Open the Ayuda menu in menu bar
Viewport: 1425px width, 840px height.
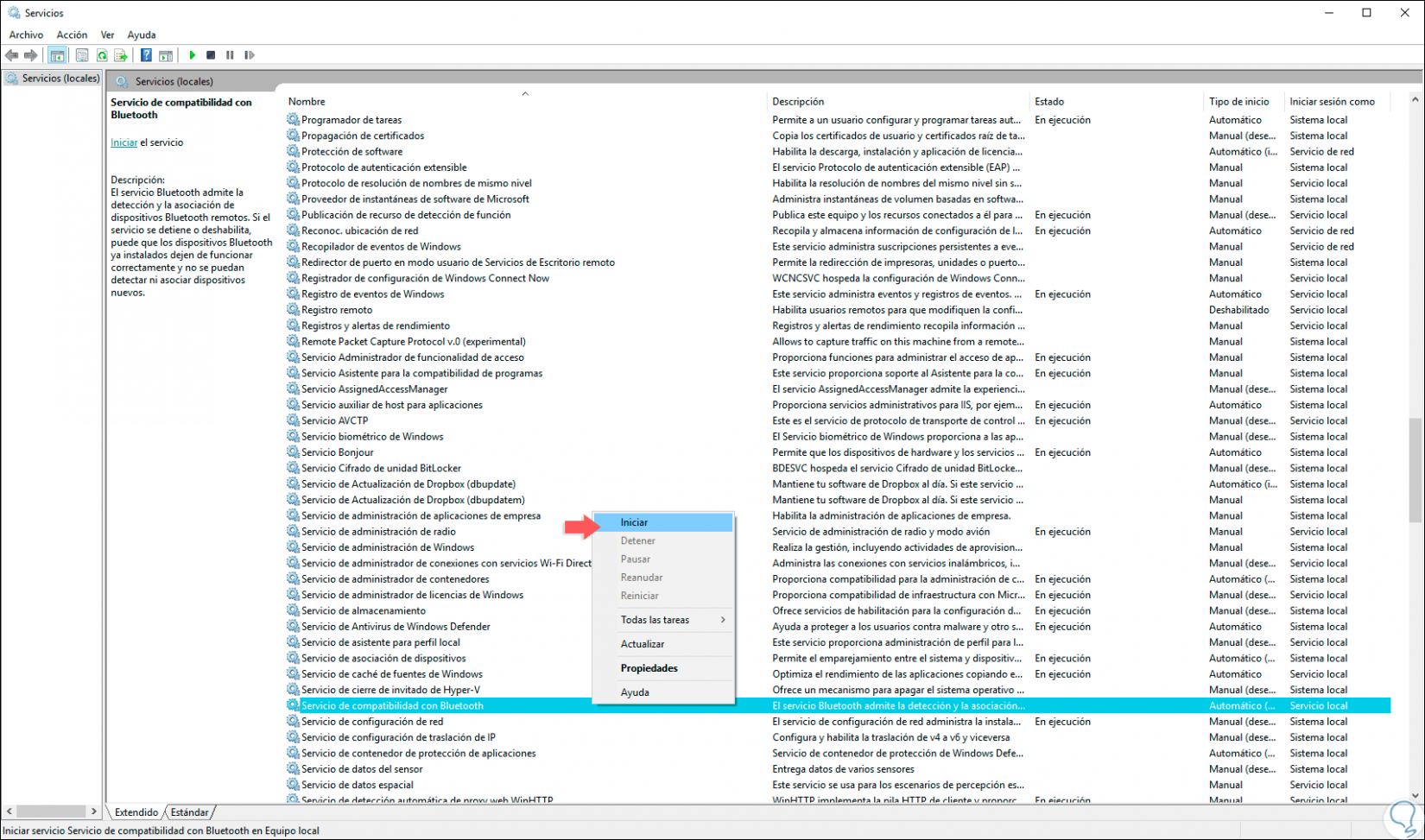tap(142, 35)
